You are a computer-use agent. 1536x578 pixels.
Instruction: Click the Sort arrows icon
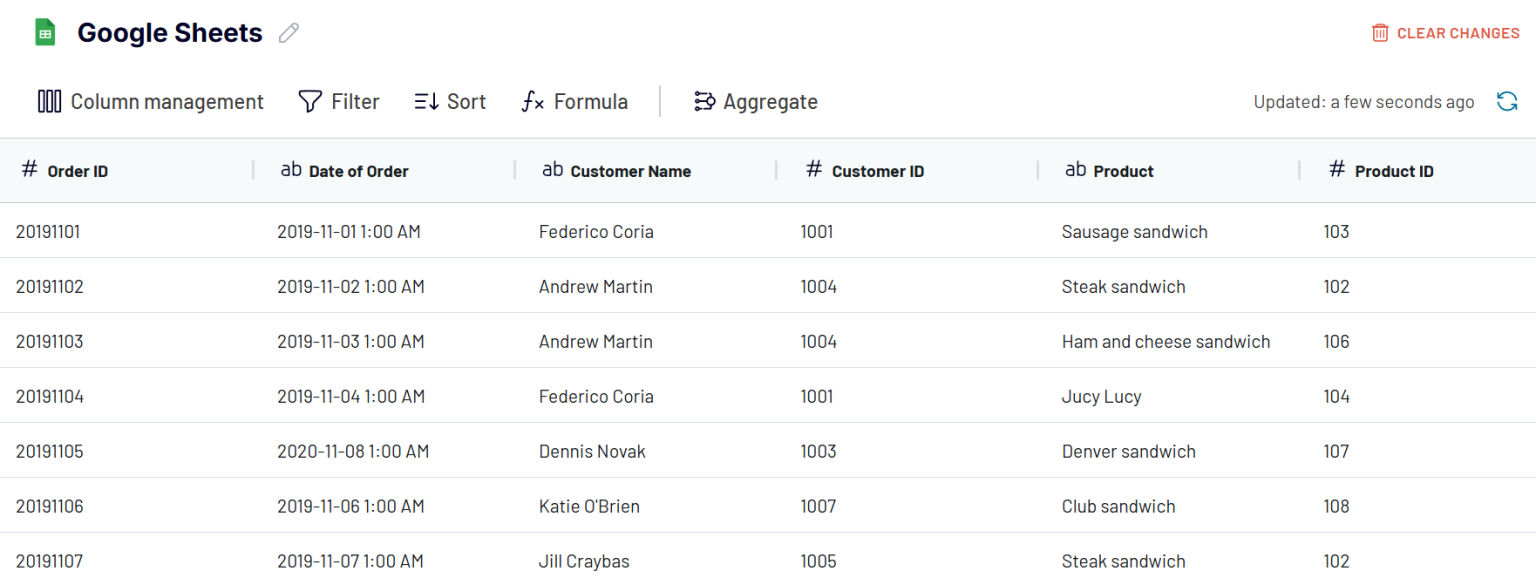click(x=424, y=101)
